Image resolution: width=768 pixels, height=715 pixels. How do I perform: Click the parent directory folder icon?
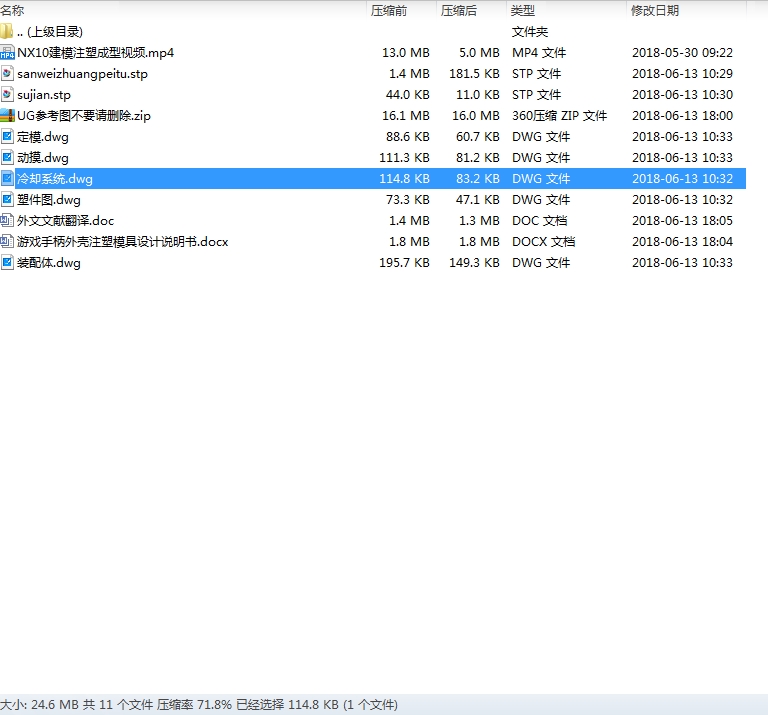point(6,31)
